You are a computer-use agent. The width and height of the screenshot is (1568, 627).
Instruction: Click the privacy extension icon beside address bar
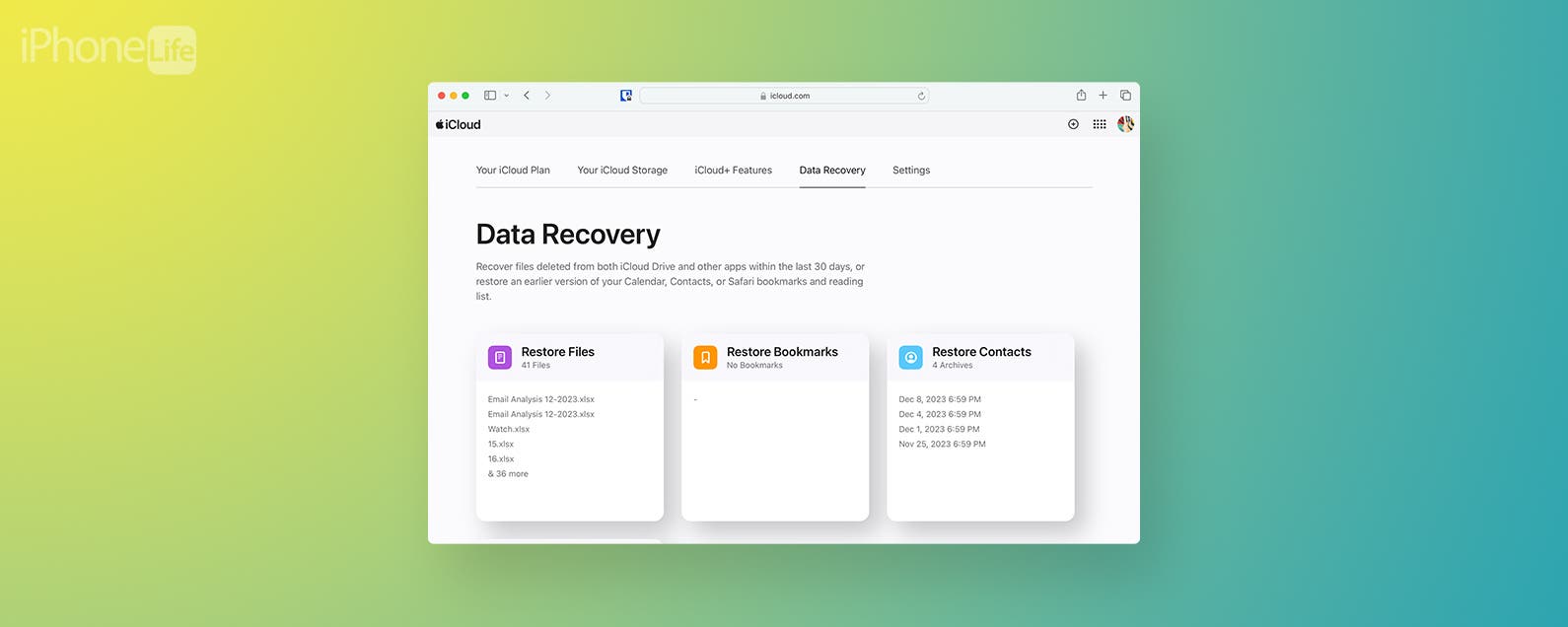pos(625,96)
